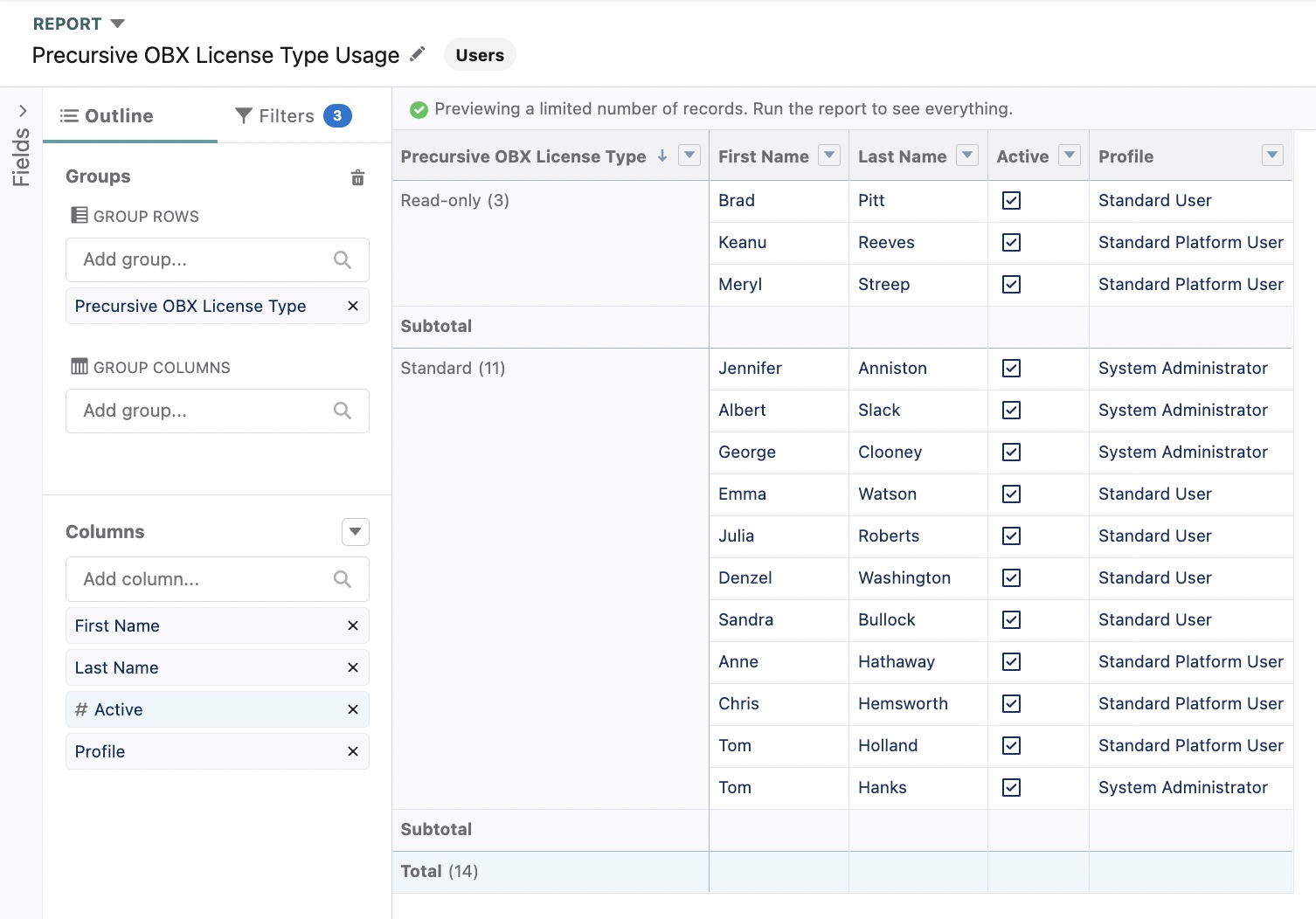Click the Fields vertical panel label
This screenshot has width=1316, height=919.
(21, 157)
